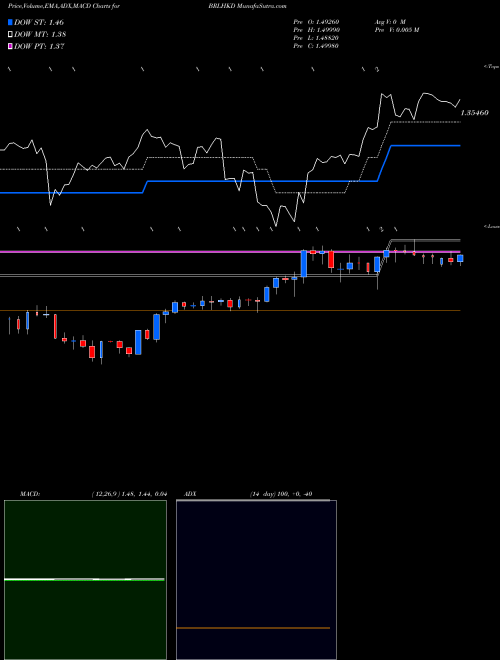The image size is (500, 660).
Task: Click the white DOW MT legend swatch
Action: [11, 35]
